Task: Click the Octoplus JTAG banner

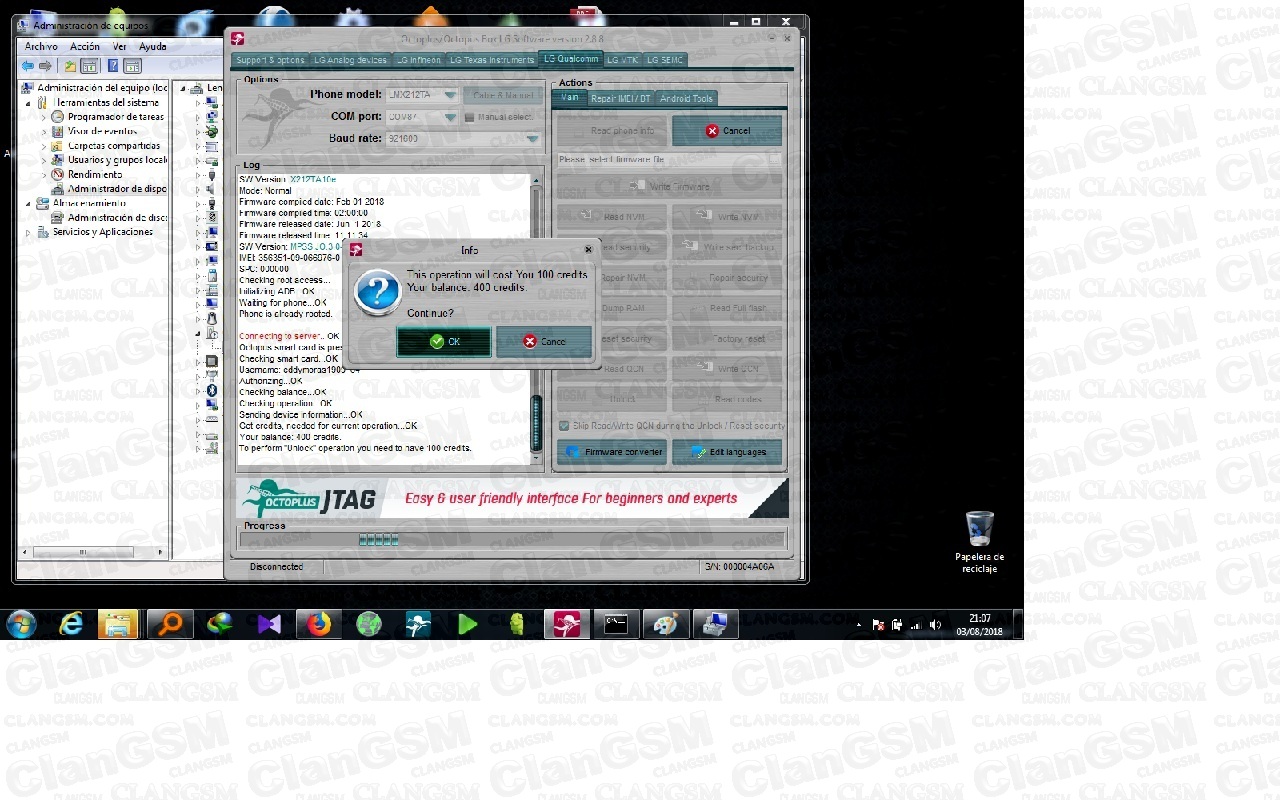Action: click(x=512, y=498)
